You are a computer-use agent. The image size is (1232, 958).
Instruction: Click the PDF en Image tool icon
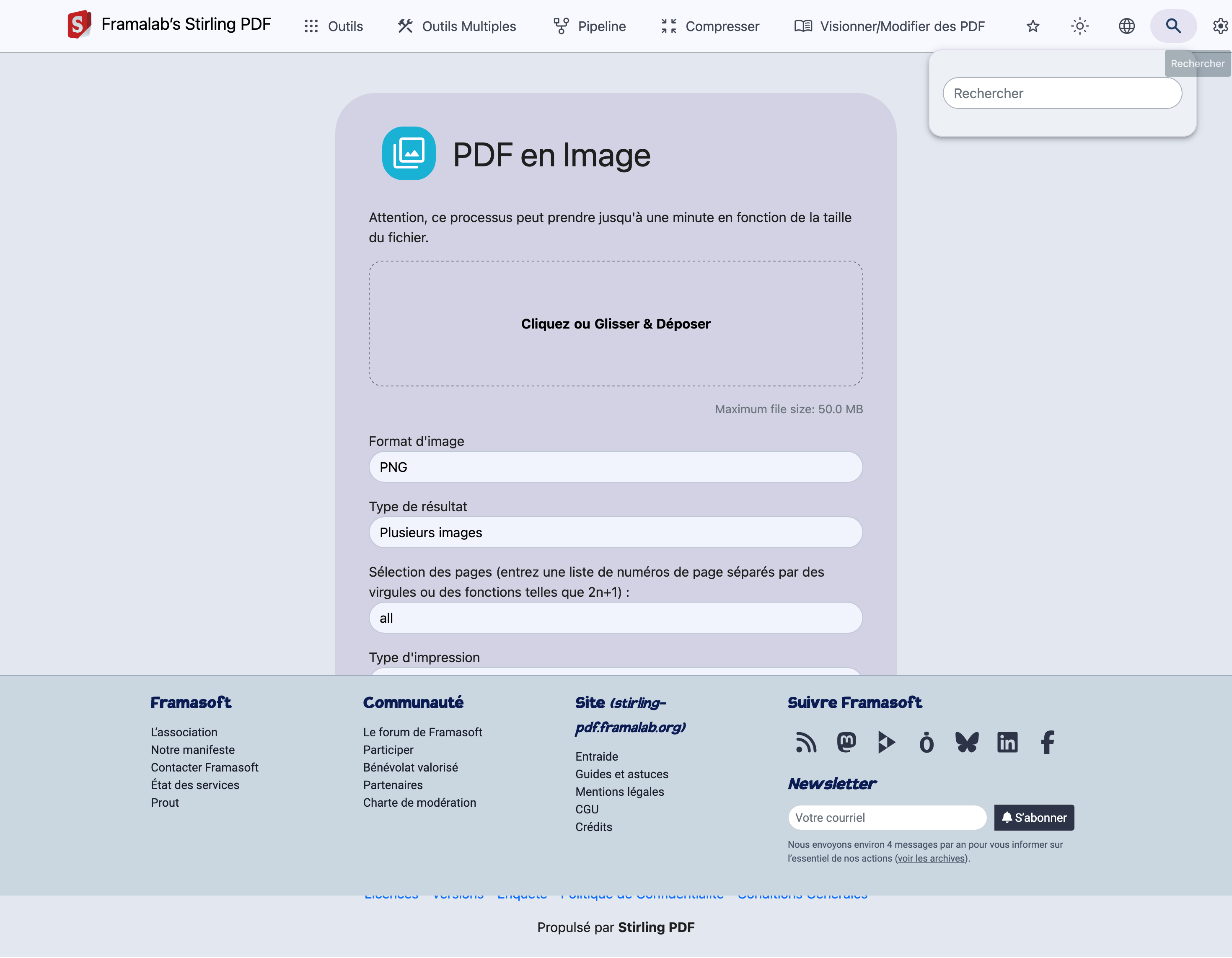click(409, 153)
